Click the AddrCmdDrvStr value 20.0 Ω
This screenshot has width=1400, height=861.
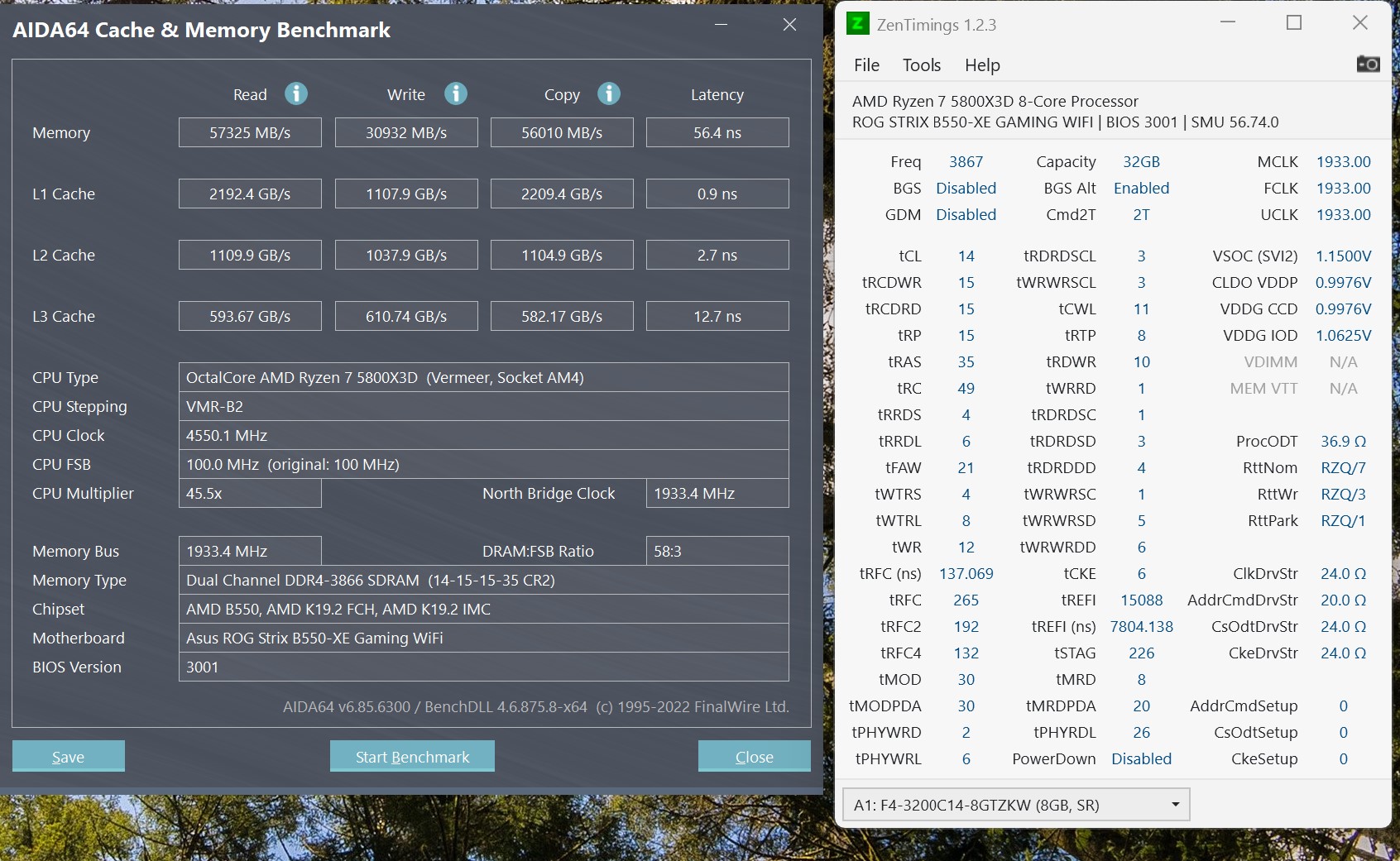point(1343,600)
